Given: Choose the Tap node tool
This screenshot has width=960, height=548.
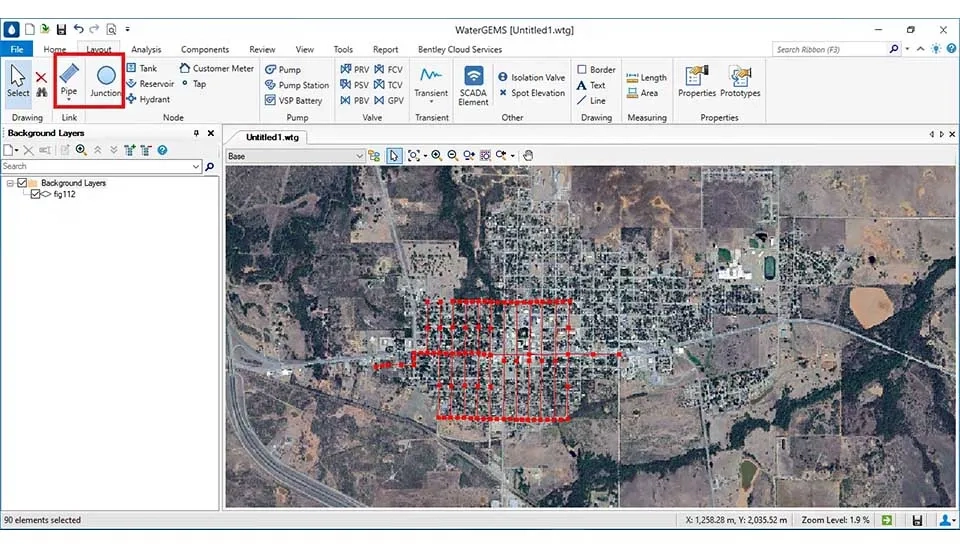Looking at the screenshot, I should [x=194, y=83].
